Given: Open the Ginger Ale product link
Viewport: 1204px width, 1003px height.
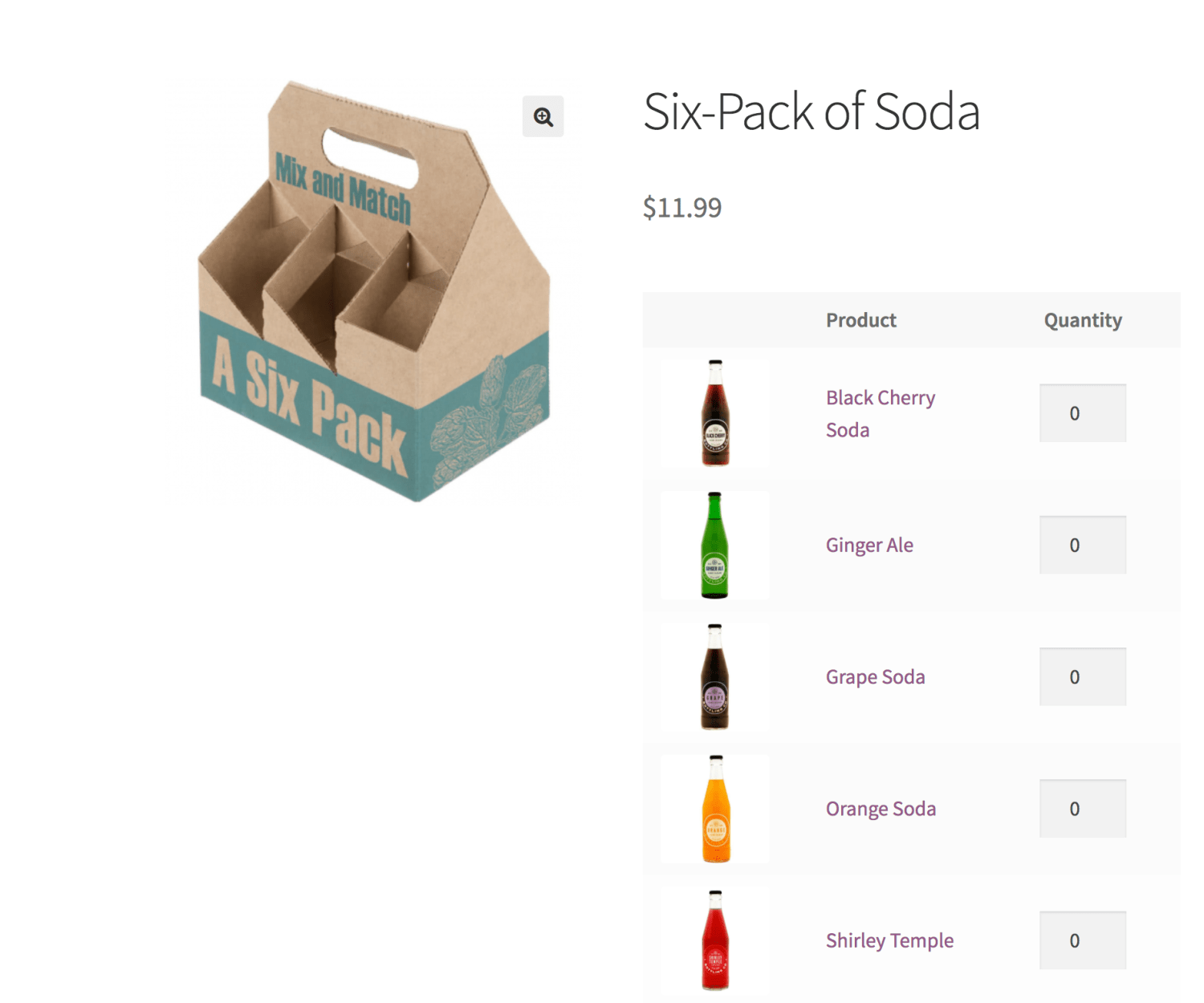Looking at the screenshot, I should 869,545.
